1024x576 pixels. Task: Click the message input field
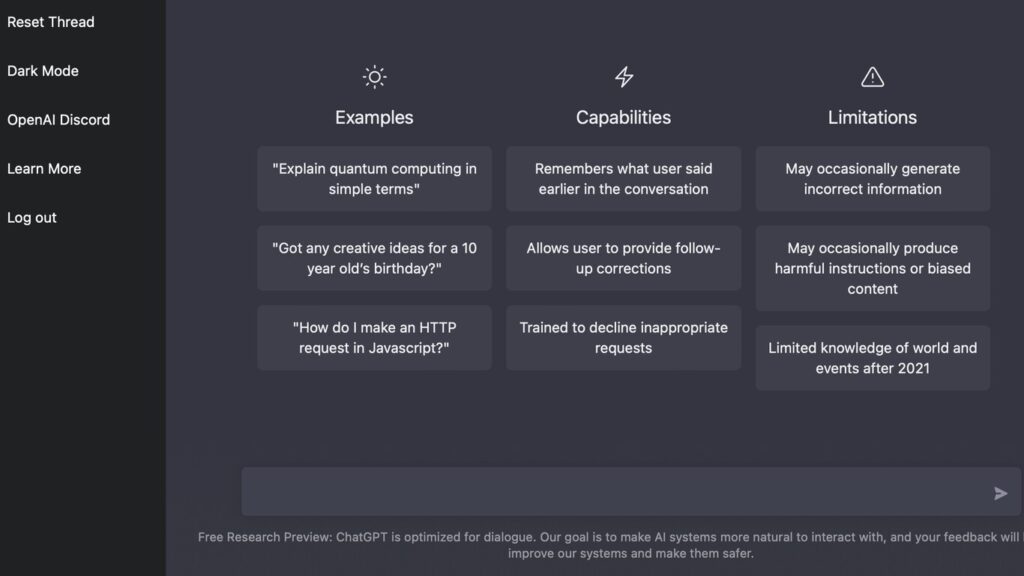tap(600, 491)
